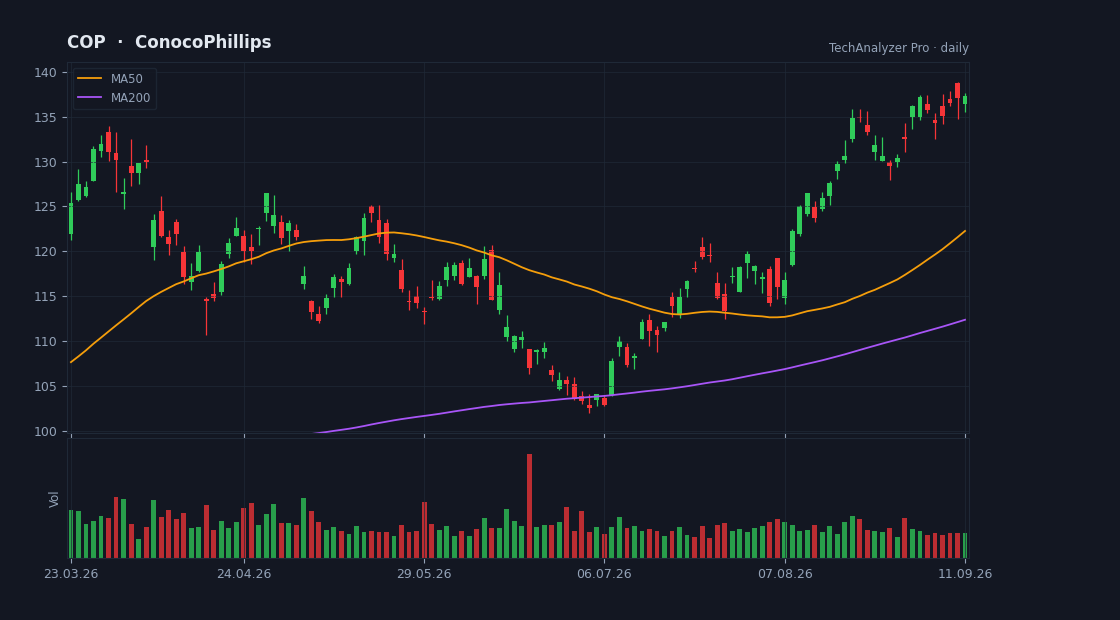Click the TechAnalyzer Pro · daily label
Screen dimensions: 1120x620
(x=899, y=48)
